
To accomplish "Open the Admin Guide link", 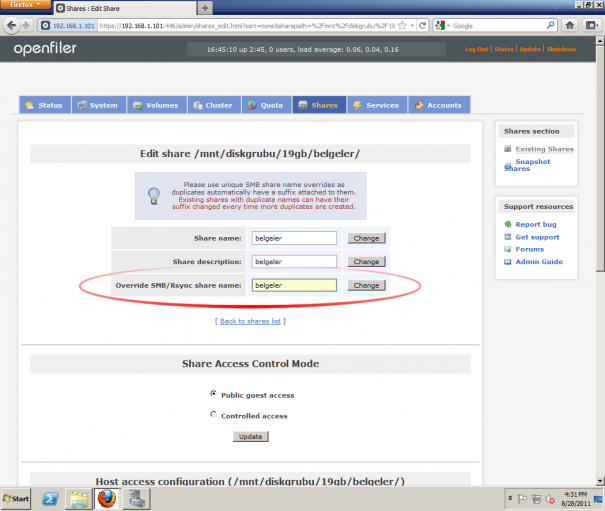I will (x=539, y=262).
